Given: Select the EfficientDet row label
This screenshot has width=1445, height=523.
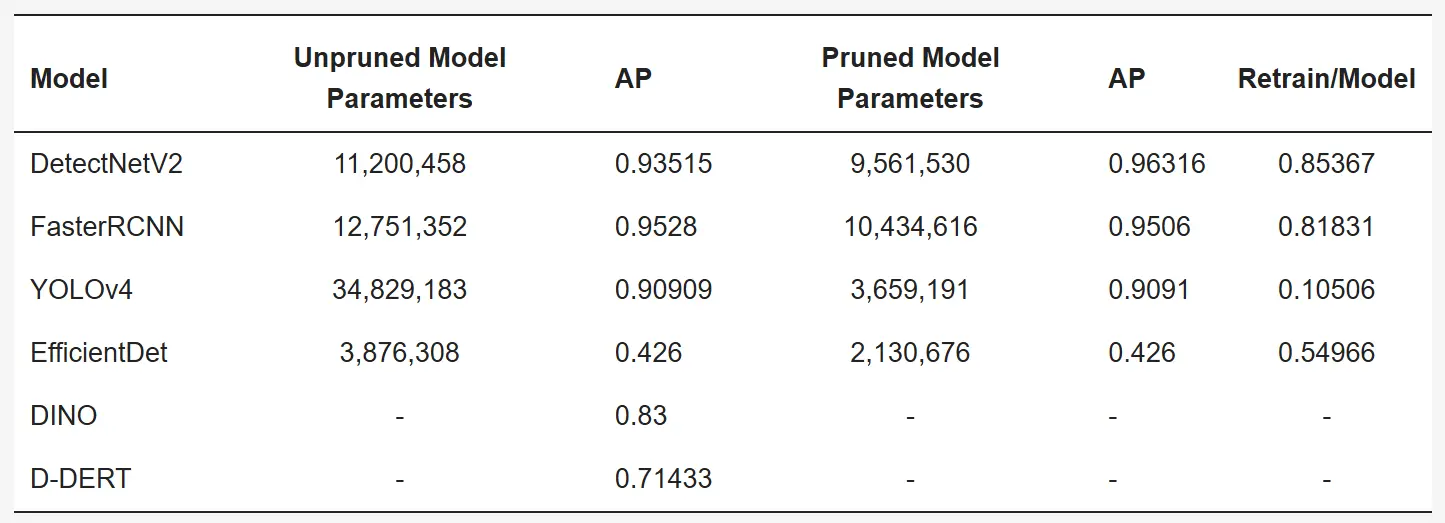Looking at the screenshot, I should tap(99, 352).
